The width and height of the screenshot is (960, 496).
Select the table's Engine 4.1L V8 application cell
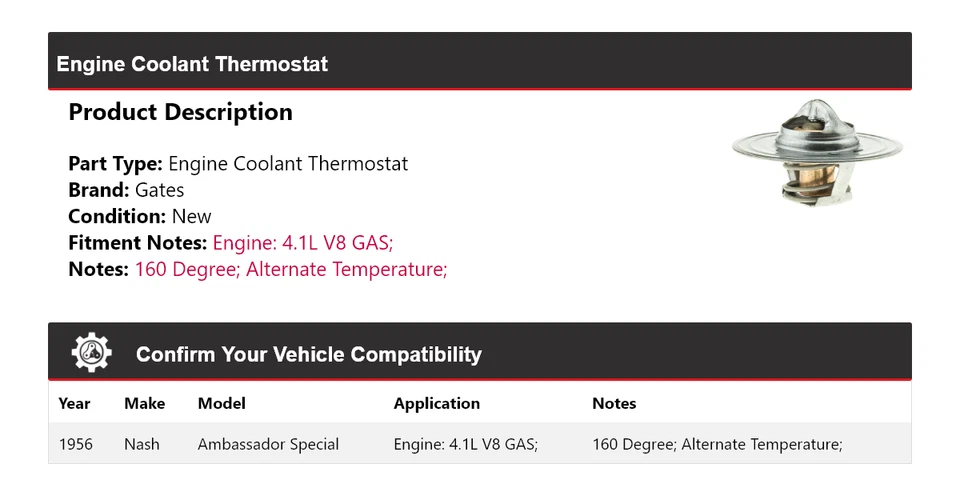click(466, 444)
